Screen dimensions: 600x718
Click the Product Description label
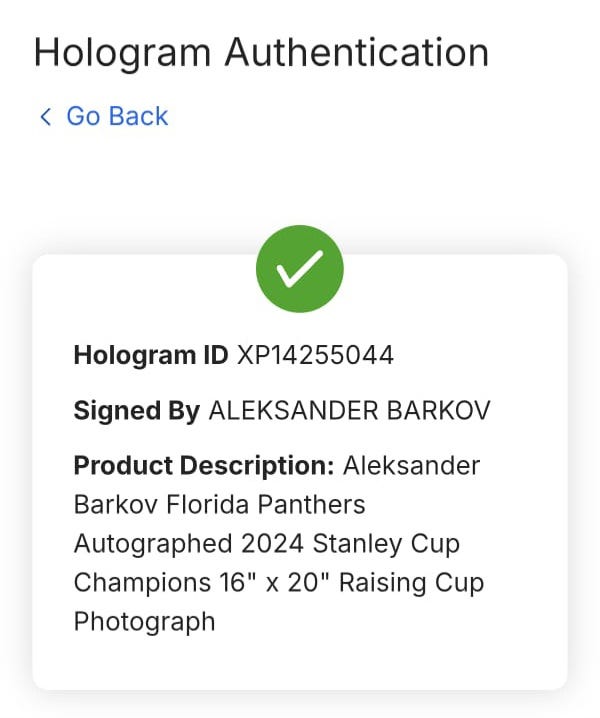[x=204, y=466]
